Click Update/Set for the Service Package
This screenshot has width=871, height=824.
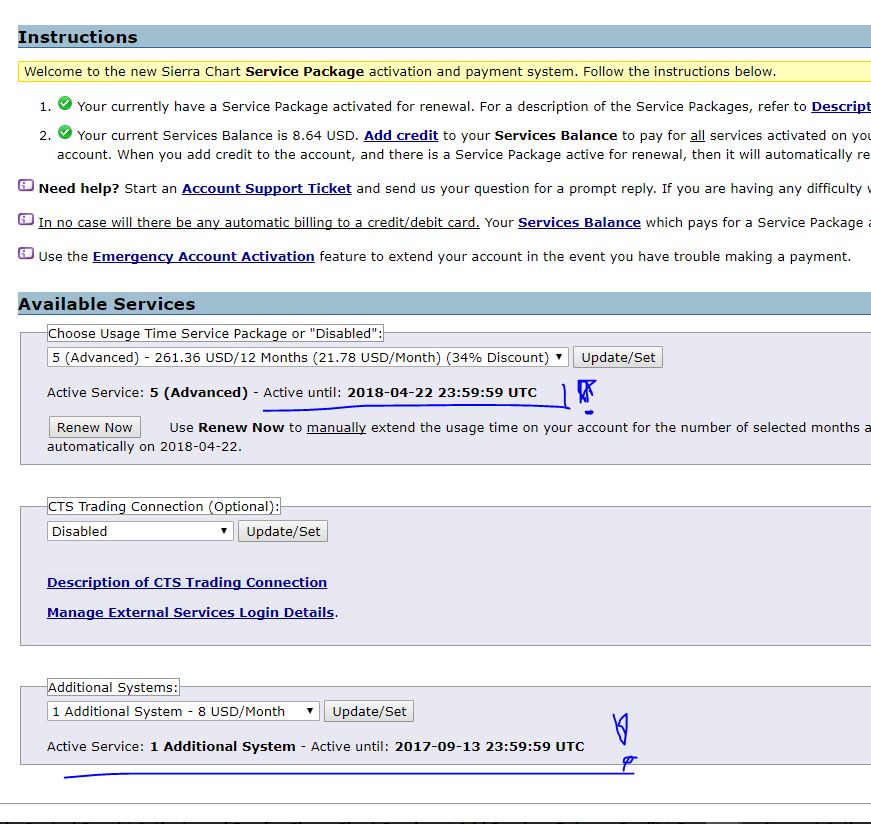pos(618,357)
